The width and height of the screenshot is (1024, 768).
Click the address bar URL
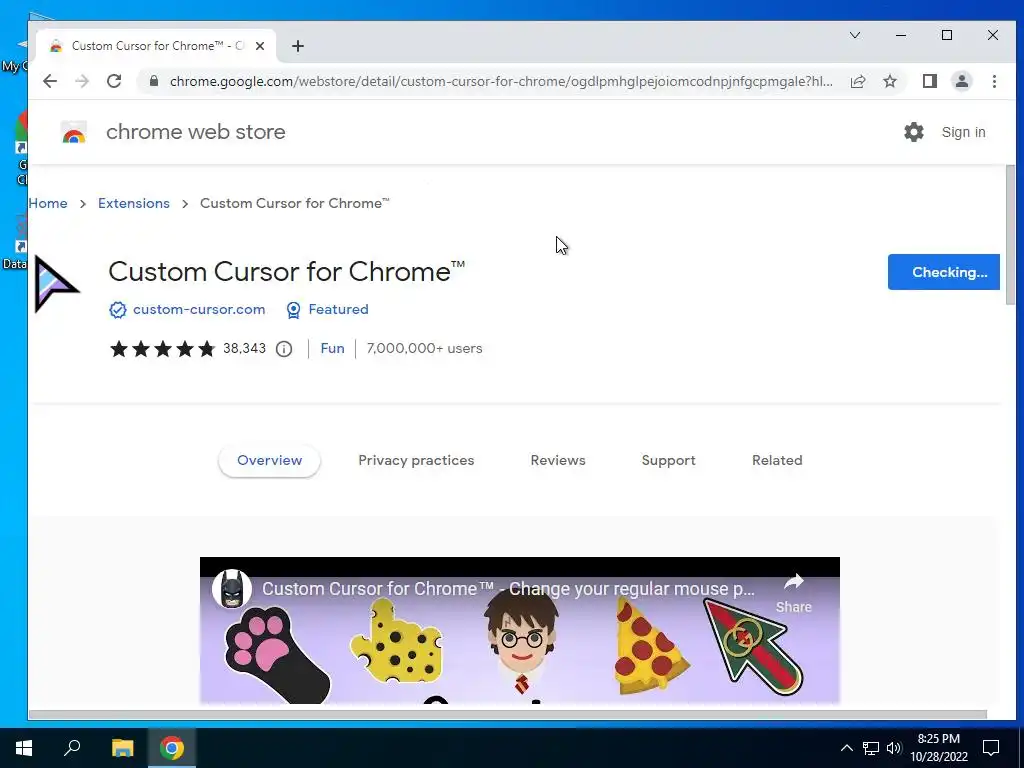[501, 81]
